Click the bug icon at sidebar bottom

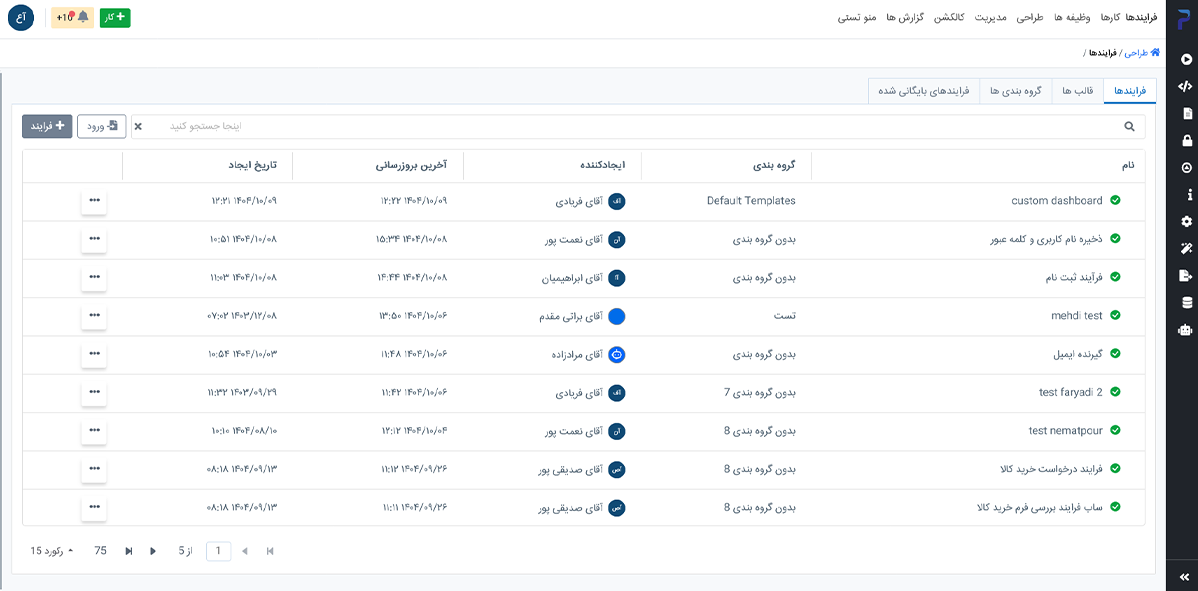tap(1186, 328)
